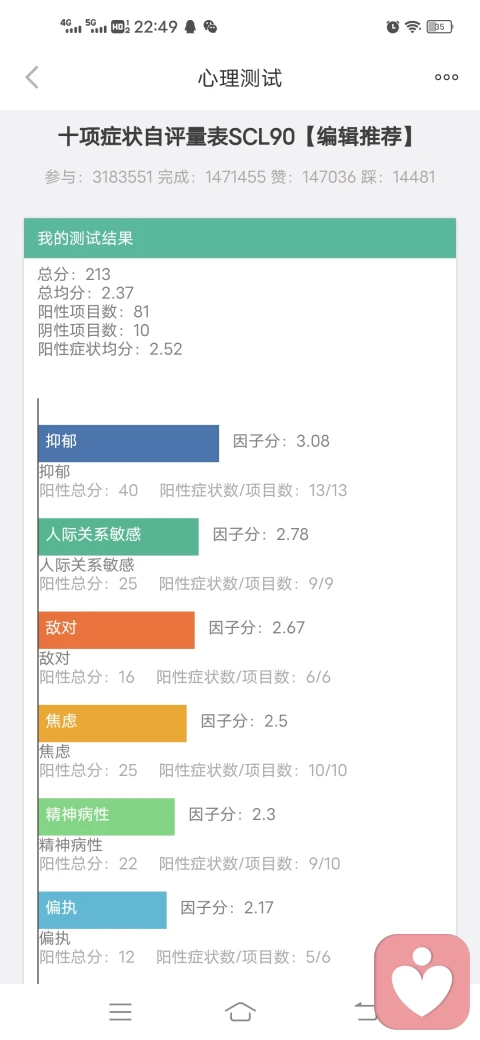Tap the yellow 焦虑 factor bar
The image size is (480, 1040).
[113, 723]
